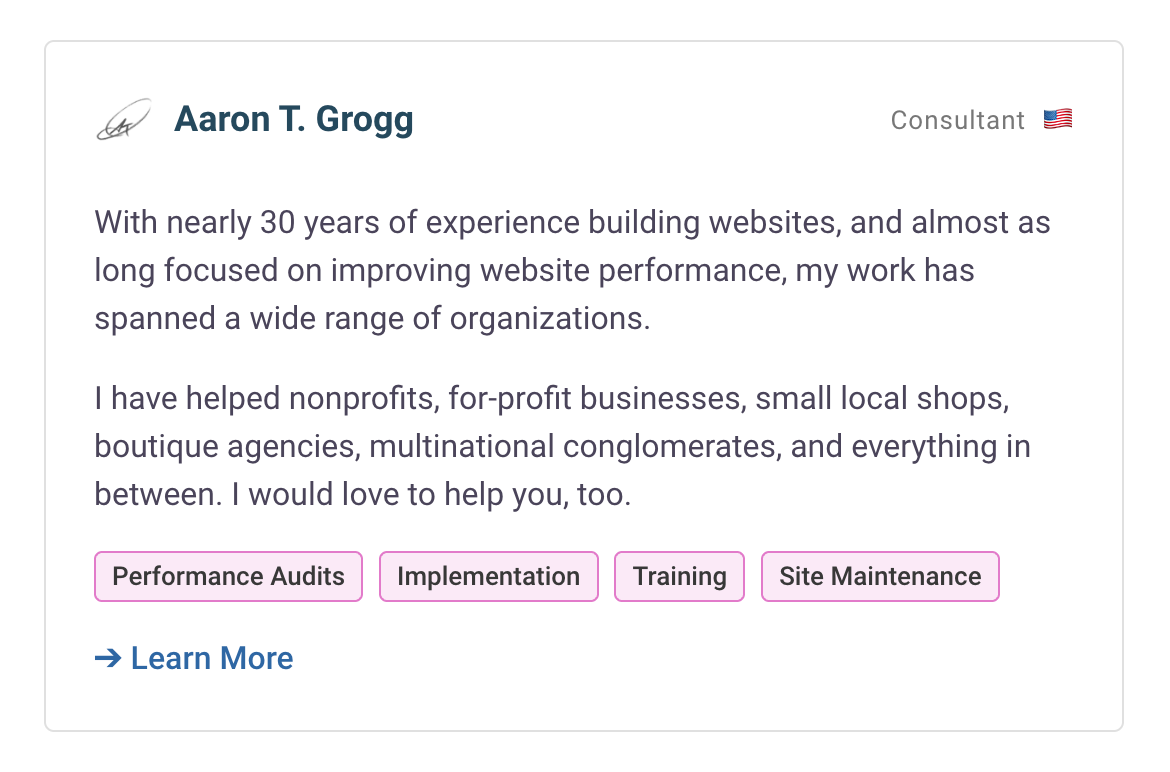Click the United States flag icon
This screenshot has width=1170, height=772.
click(x=1057, y=120)
